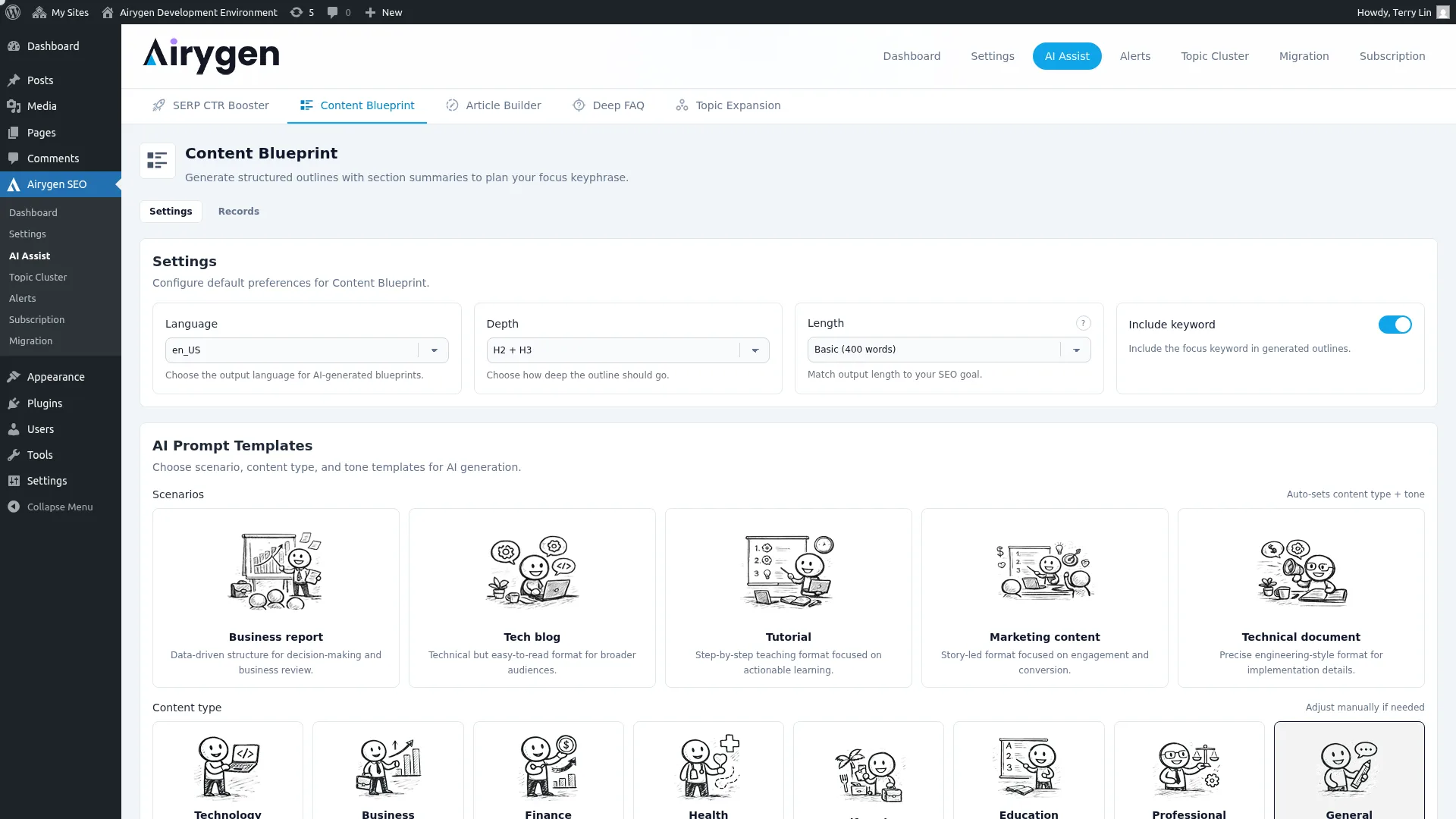Choose the Marketing content scenario card
The height and width of the screenshot is (819, 1456).
click(1045, 598)
